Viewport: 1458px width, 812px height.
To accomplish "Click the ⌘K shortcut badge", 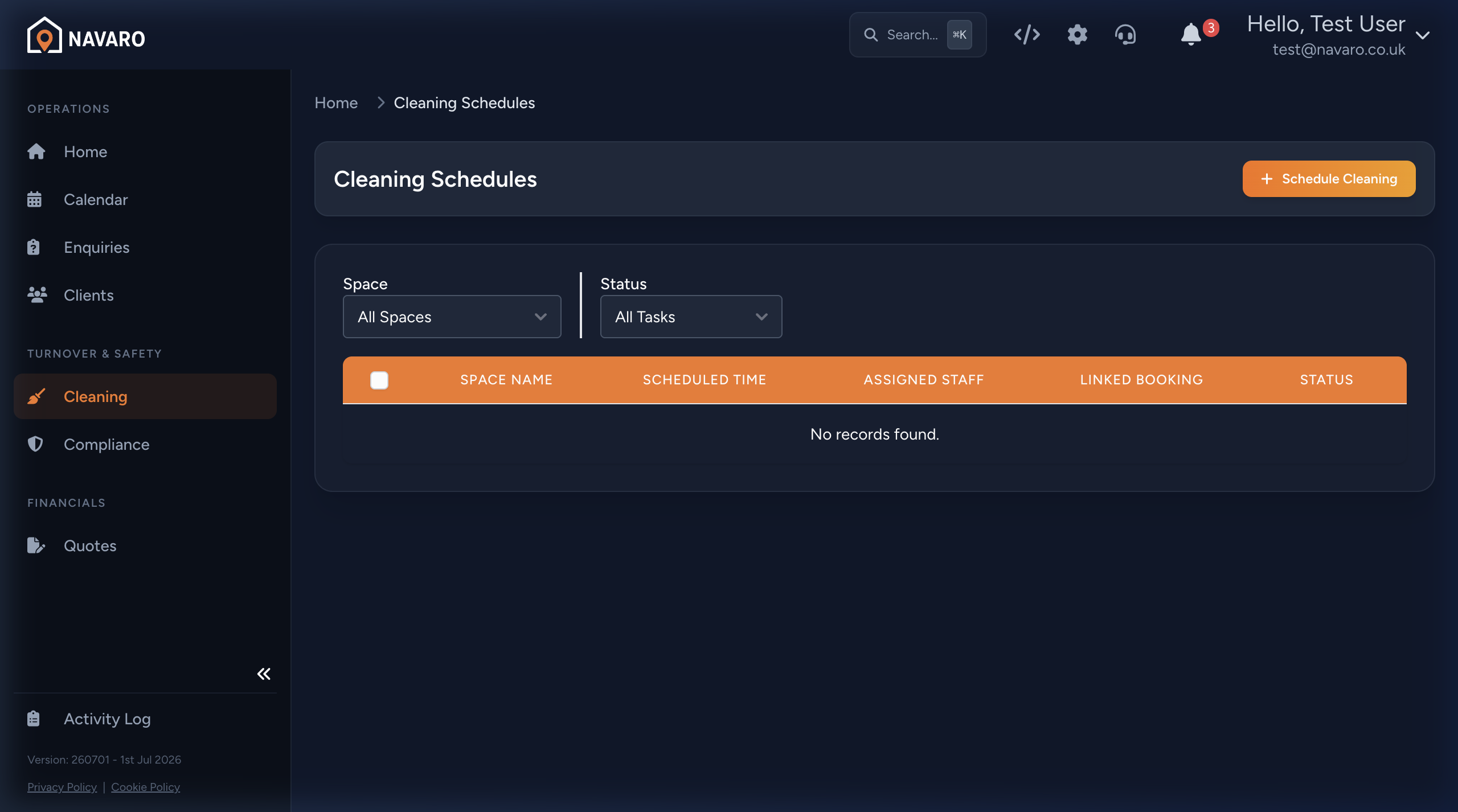I will coord(959,35).
